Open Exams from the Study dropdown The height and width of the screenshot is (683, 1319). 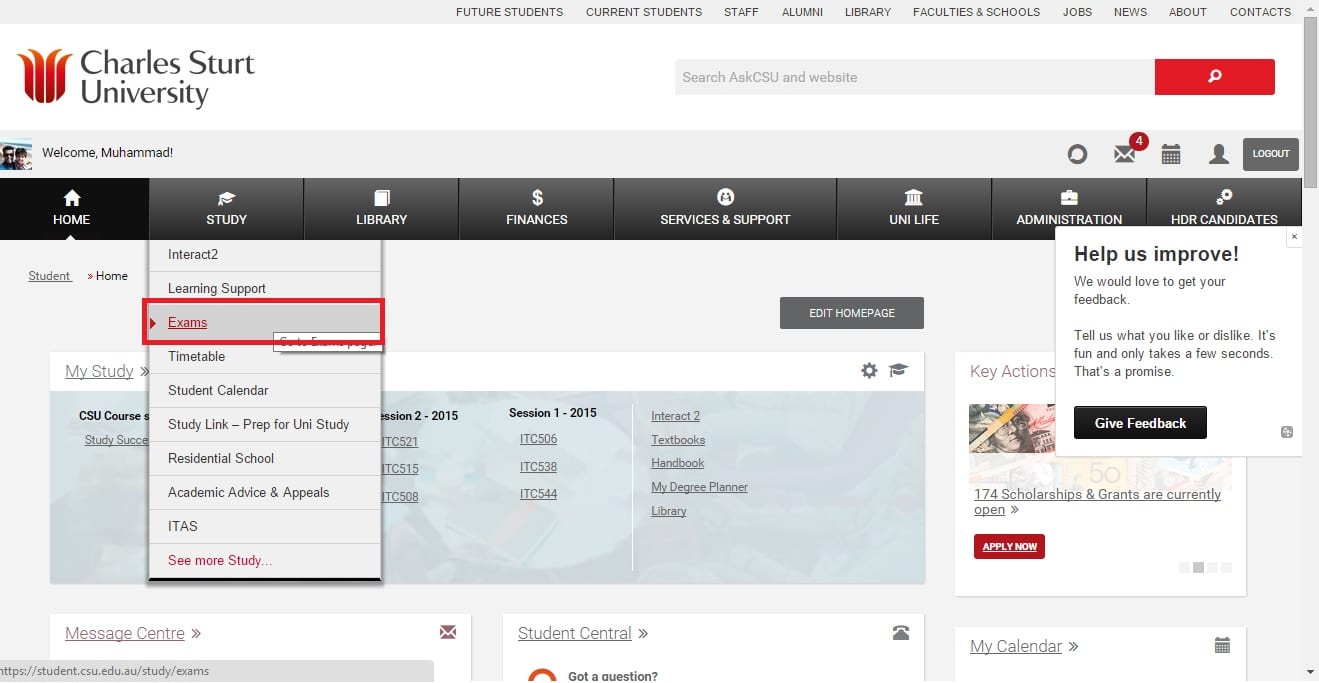[x=265, y=322]
